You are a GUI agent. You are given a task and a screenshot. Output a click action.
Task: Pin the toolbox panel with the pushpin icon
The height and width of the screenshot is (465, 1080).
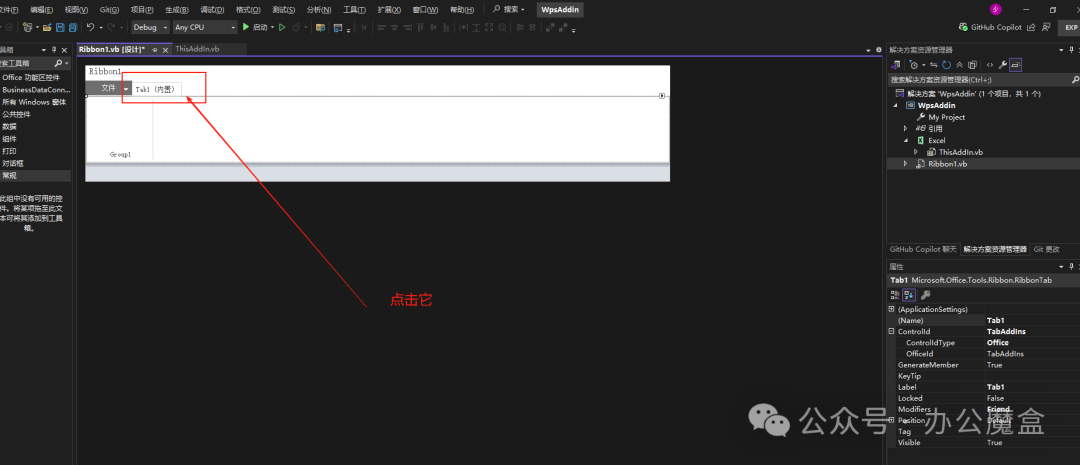pyautogui.click(x=54, y=50)
